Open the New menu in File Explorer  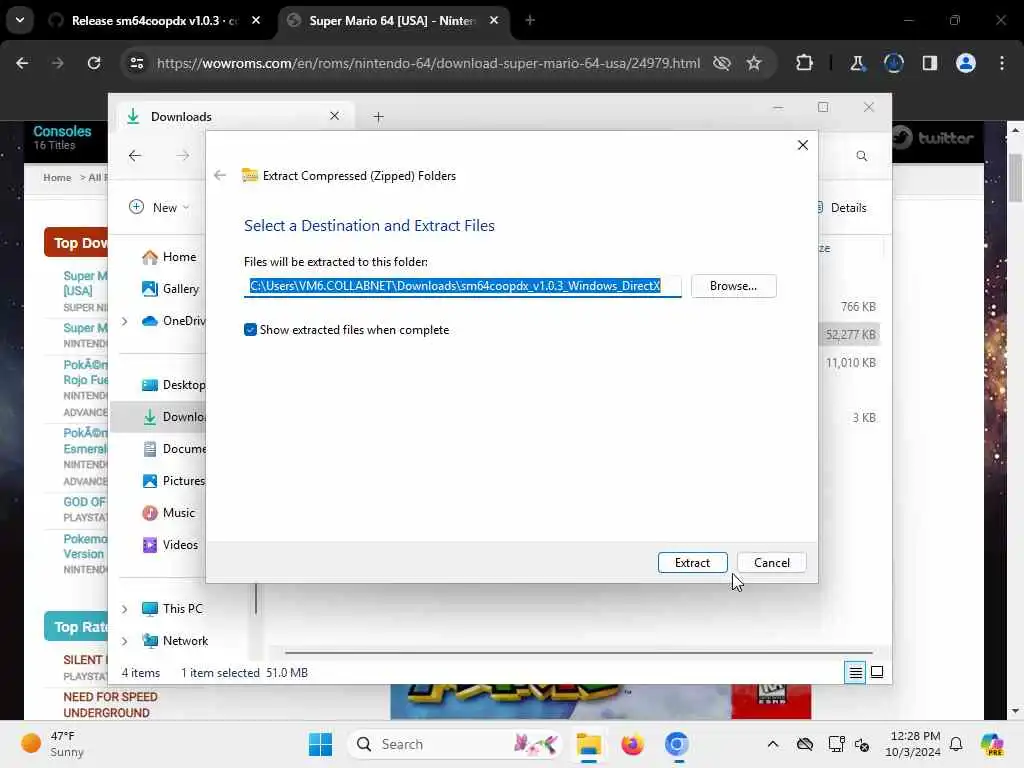pos(159,208)
